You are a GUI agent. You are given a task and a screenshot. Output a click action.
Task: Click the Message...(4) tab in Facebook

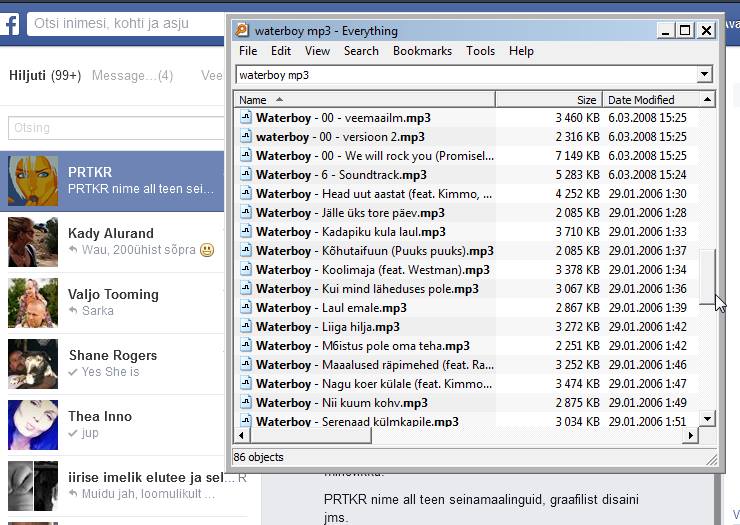click(133, 76)
